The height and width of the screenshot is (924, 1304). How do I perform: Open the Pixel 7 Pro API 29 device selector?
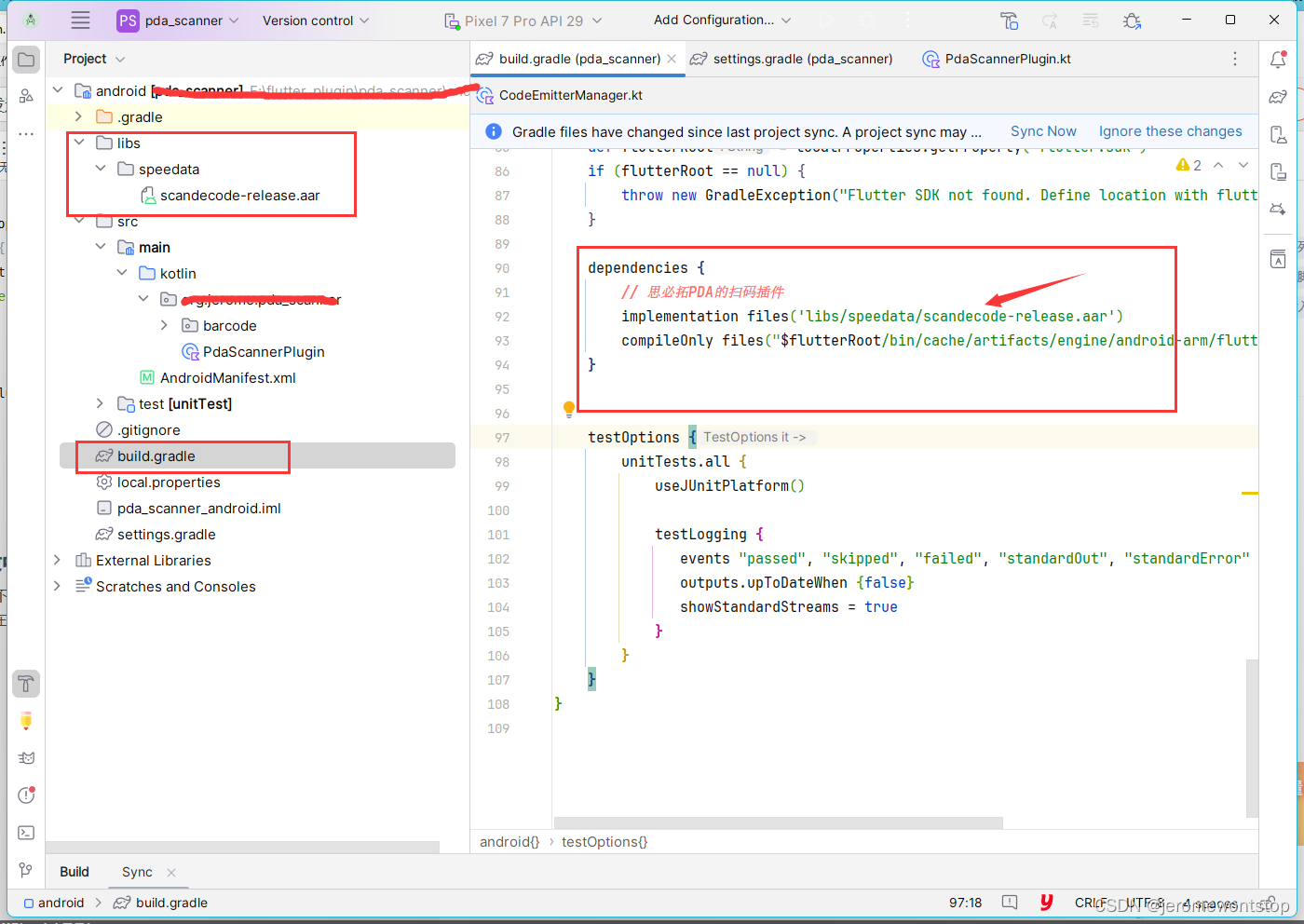[x=524, y=19]
